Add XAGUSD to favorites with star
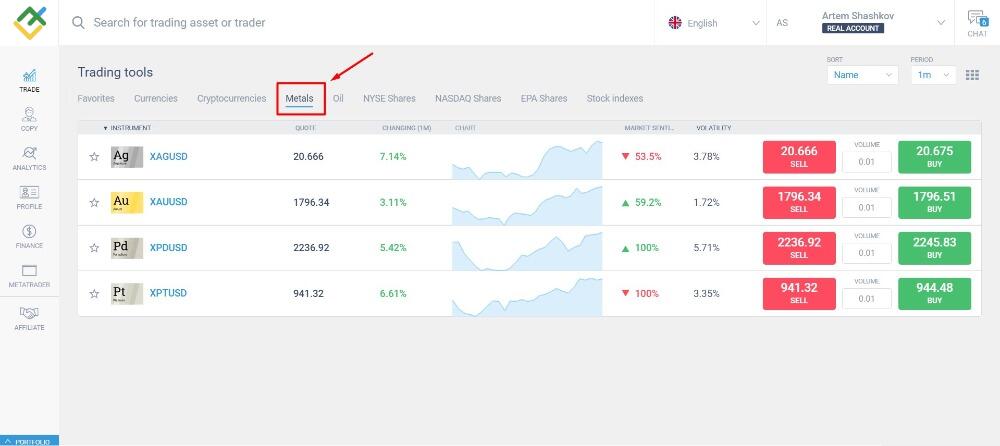 pyautogui.click(x=94, y=157)
